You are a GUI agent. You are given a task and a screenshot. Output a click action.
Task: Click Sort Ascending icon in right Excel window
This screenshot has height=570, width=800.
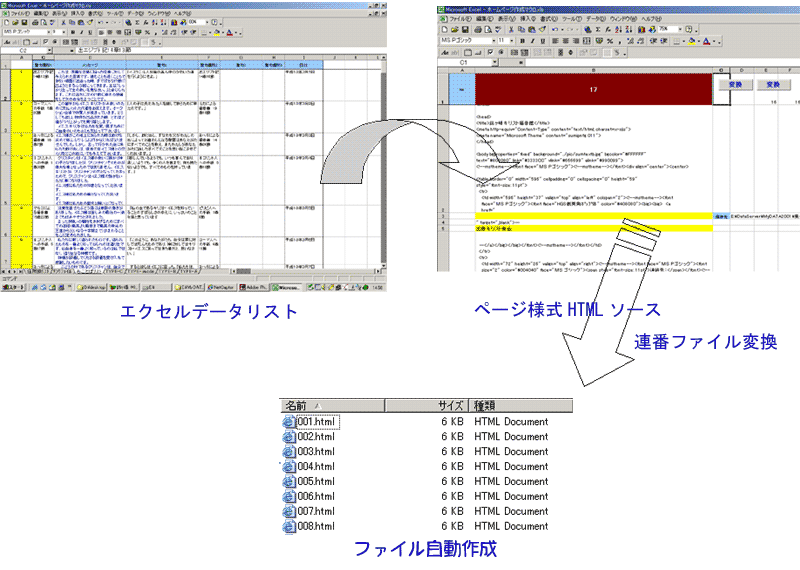tap(618, 29)
